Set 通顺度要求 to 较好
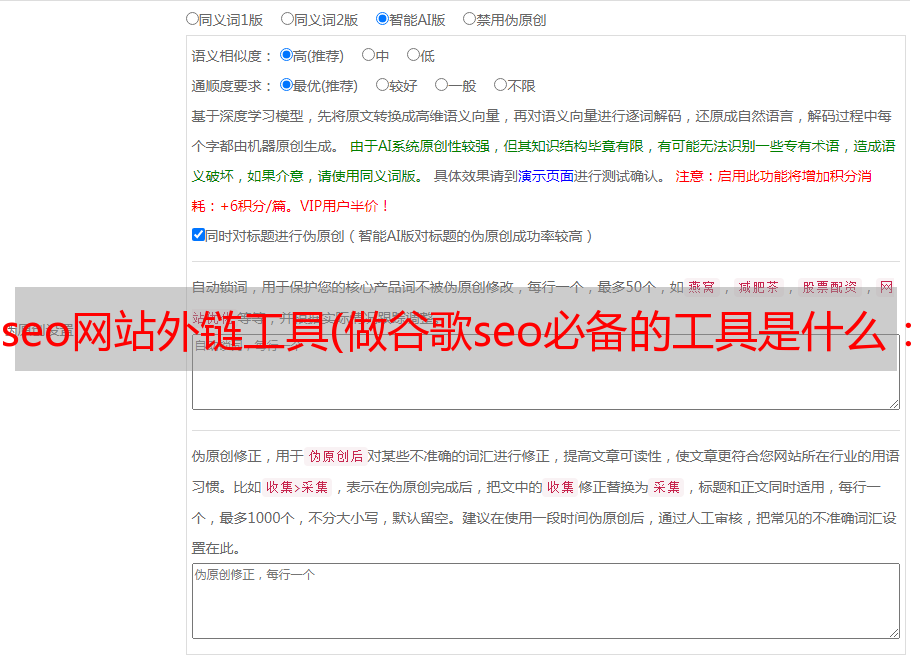This screenshot has width=911, height=658. pos(382,85)
